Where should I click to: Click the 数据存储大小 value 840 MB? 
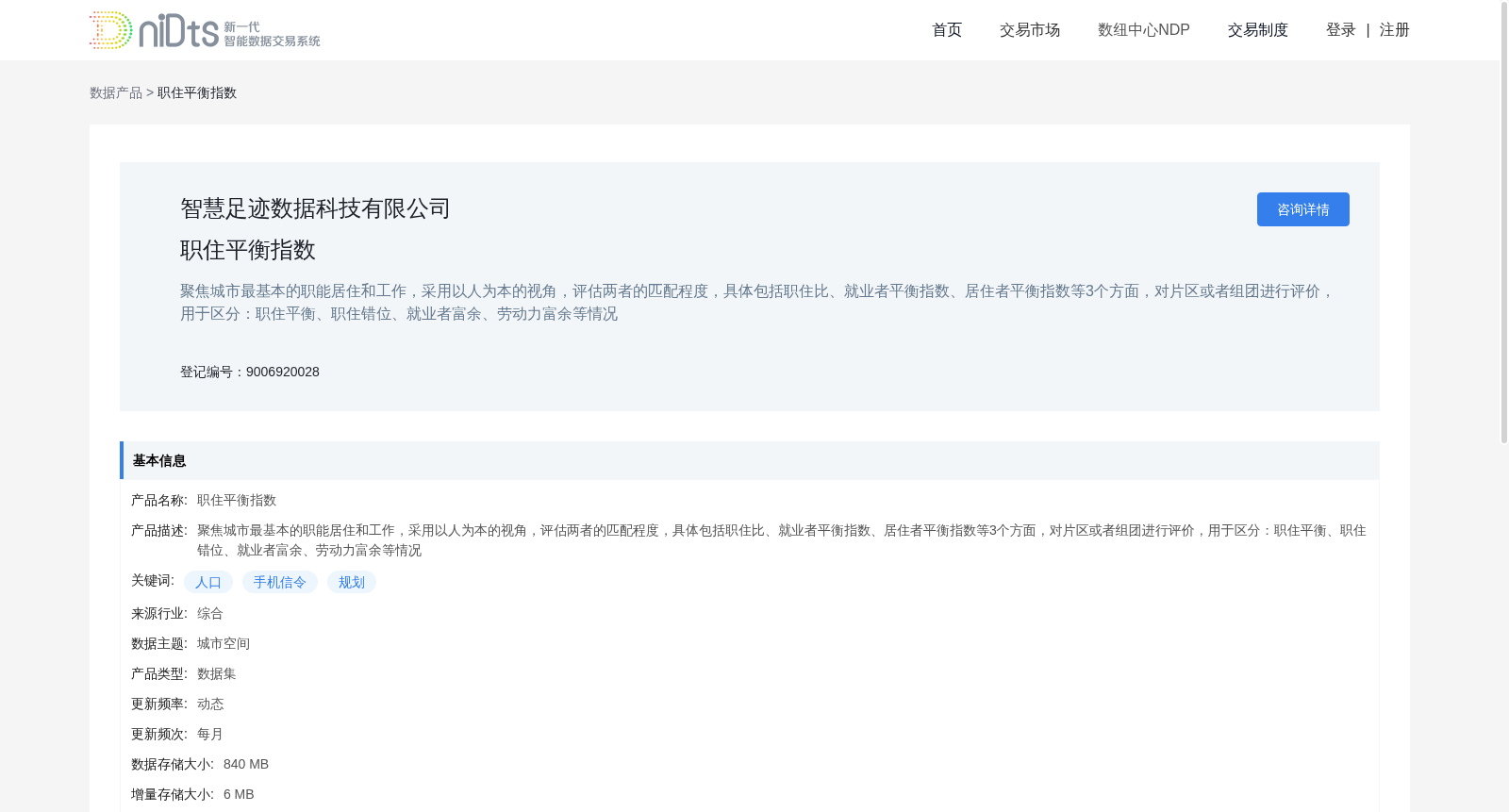pyautogui.click(x=246, y=764)
